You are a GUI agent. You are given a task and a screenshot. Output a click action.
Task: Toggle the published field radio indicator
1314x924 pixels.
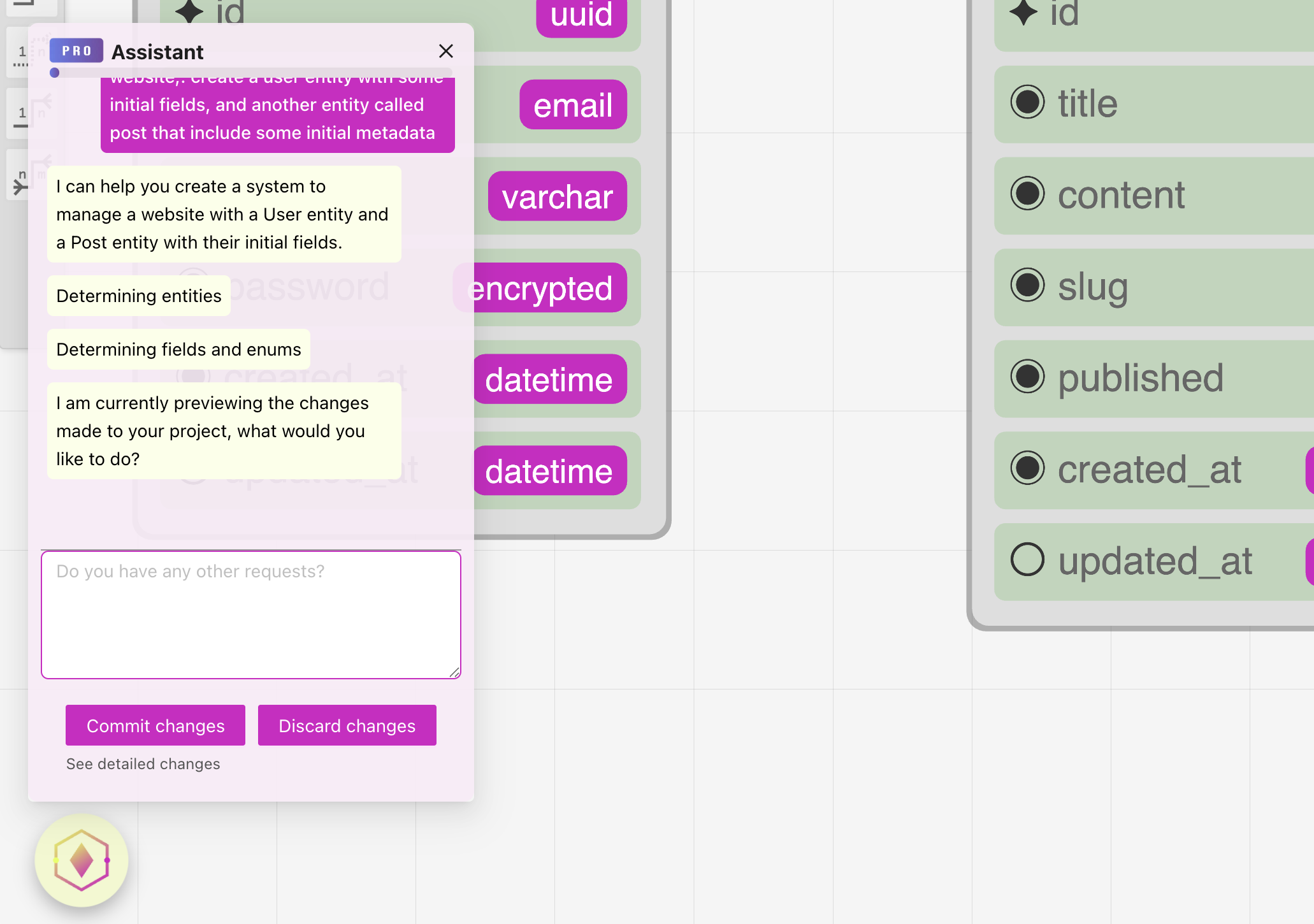(x=1027, y=377)
